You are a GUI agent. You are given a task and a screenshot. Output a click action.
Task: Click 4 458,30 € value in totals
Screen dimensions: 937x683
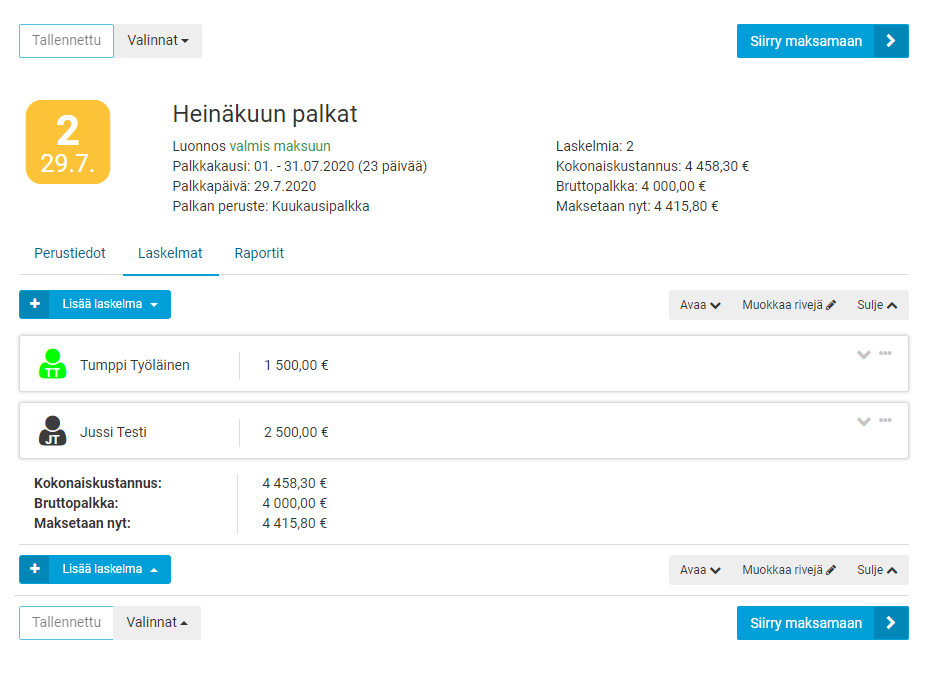point(295,483)
